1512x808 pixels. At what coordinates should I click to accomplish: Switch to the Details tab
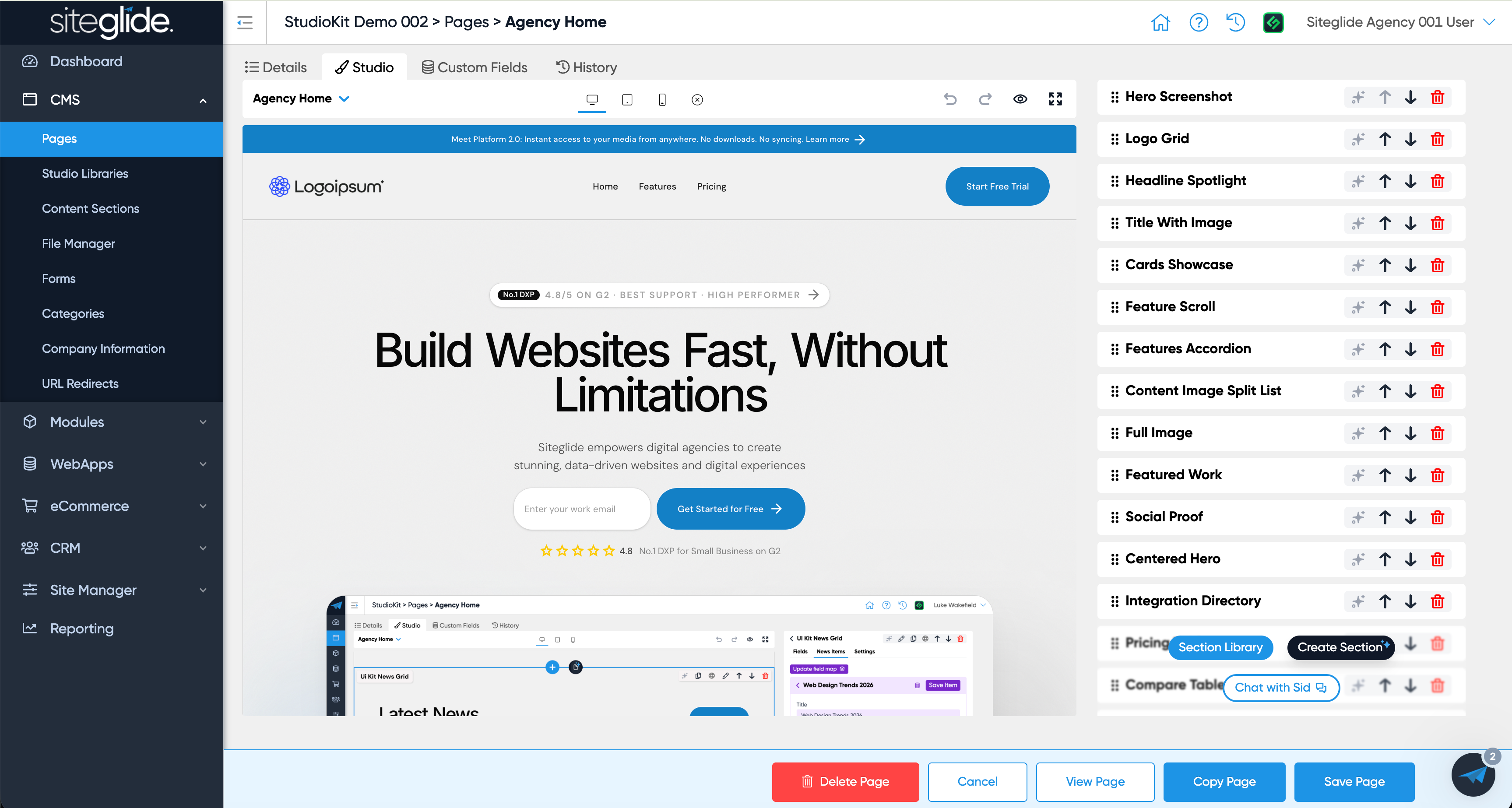click(x=276, y=67)
